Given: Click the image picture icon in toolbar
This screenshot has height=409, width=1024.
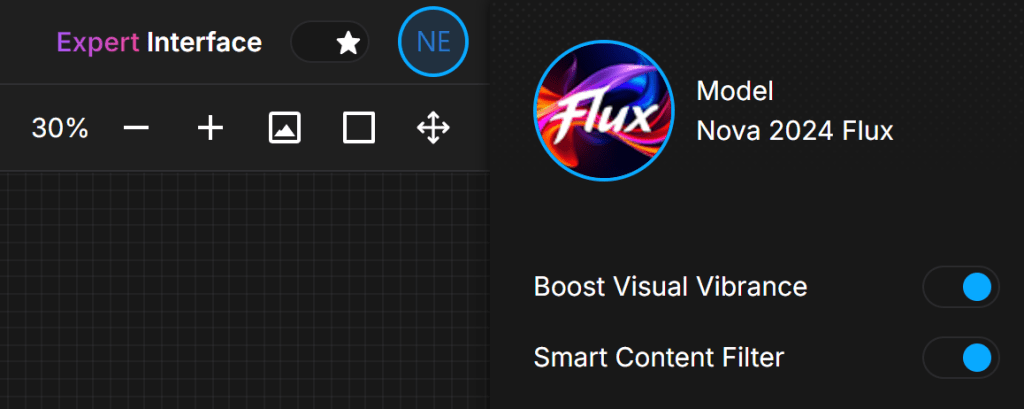Looking at the screenshot, I should 285,128.
